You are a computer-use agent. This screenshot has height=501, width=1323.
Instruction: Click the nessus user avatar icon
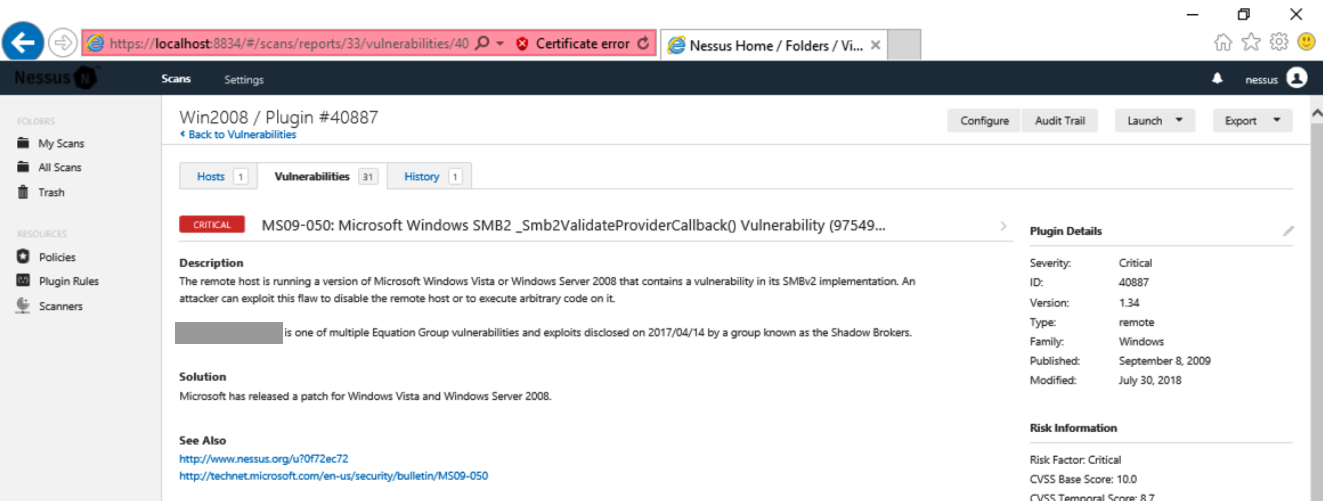click(1297, 78)
